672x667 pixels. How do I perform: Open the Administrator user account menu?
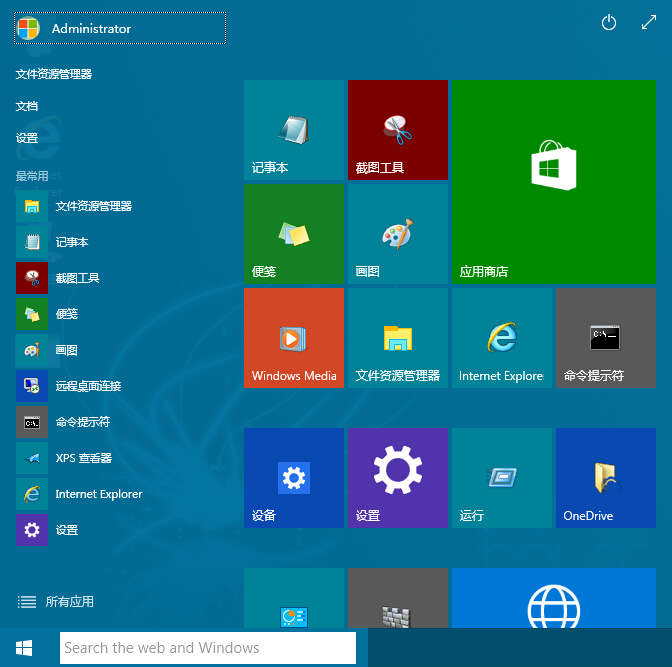pos(120,29)
